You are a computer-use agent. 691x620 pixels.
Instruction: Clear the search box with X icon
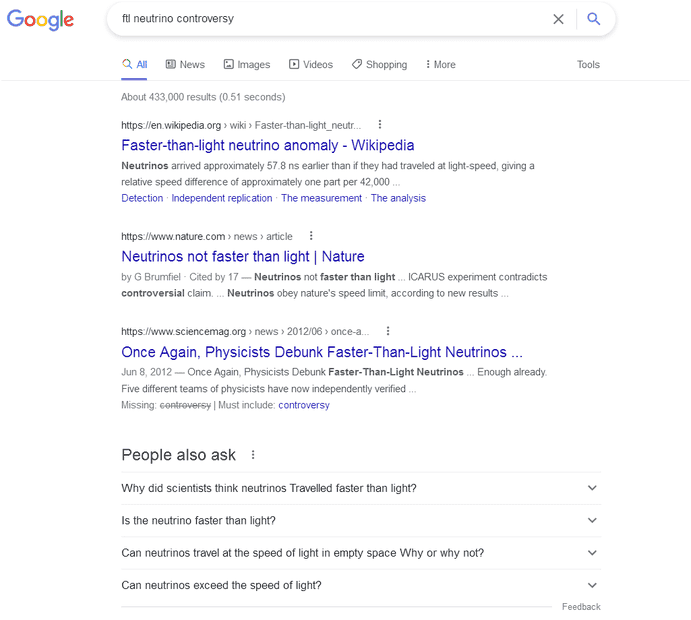[558, 19]
